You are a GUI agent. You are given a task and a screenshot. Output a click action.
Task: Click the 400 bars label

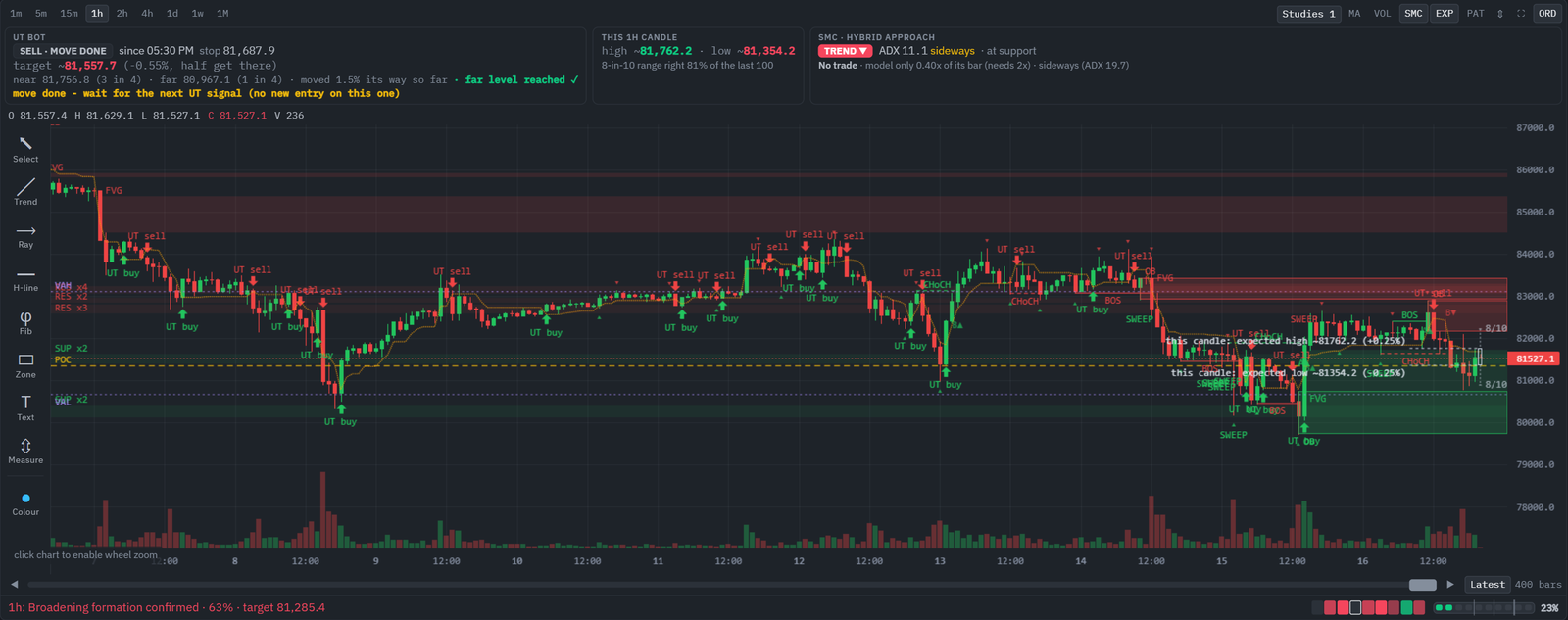pyautogui.click(x=1538, y=585)
